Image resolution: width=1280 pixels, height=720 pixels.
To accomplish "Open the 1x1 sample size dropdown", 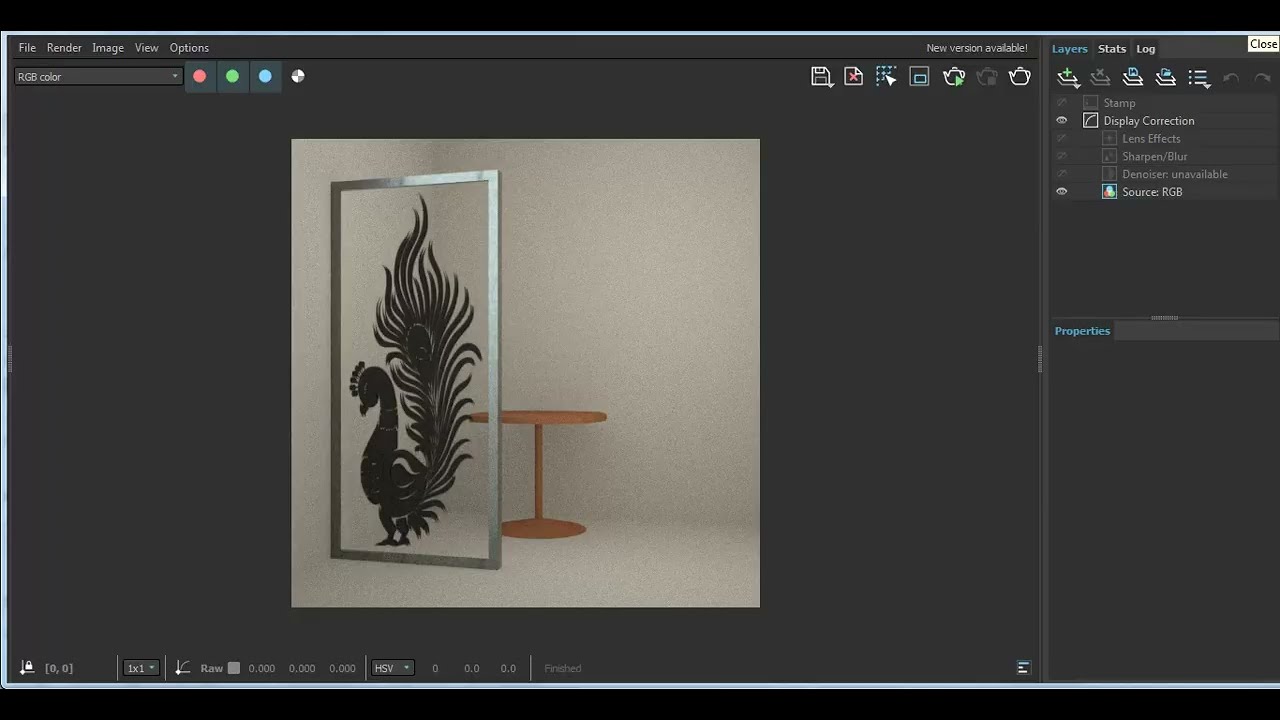I will point(141,668).
